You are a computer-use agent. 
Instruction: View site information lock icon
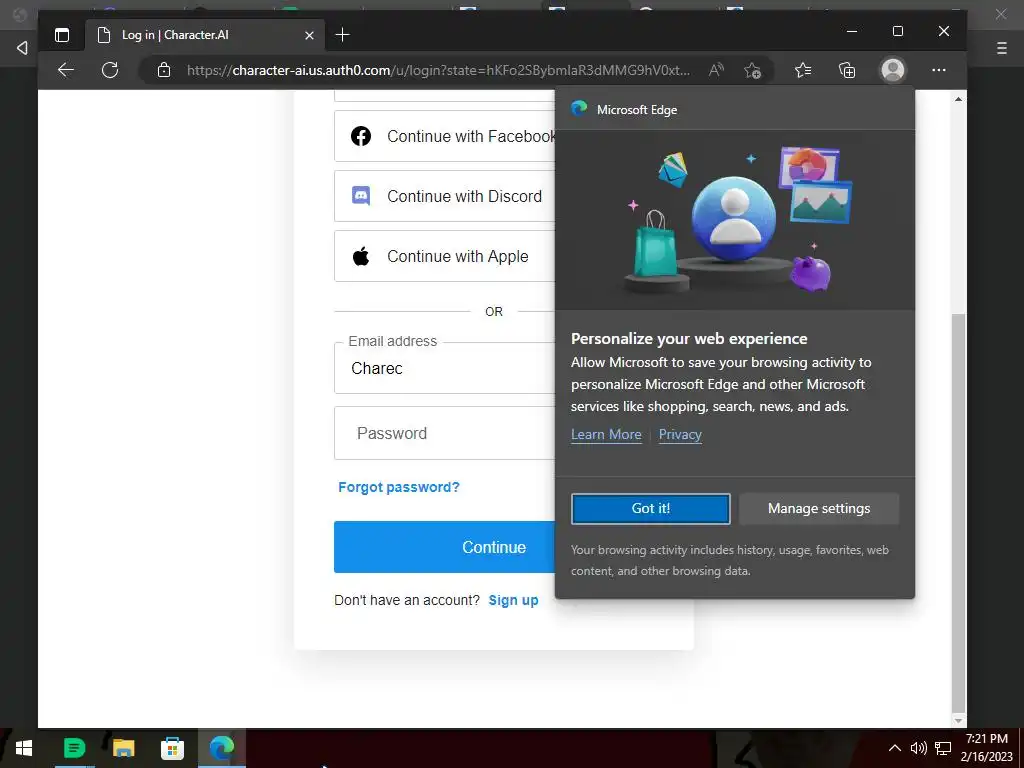[x=164, y=70]
